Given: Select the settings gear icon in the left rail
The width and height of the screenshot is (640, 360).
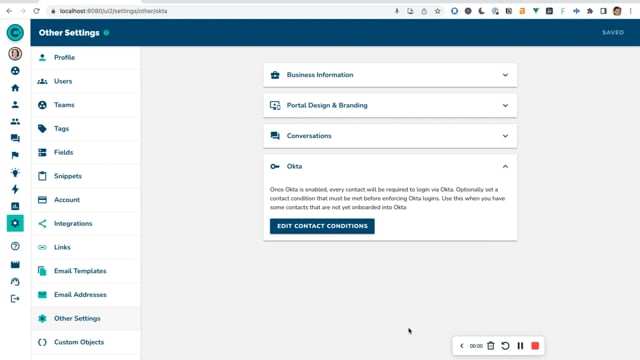Looking at the screenshot, I should pyautogui.click(x=15, y=223).
